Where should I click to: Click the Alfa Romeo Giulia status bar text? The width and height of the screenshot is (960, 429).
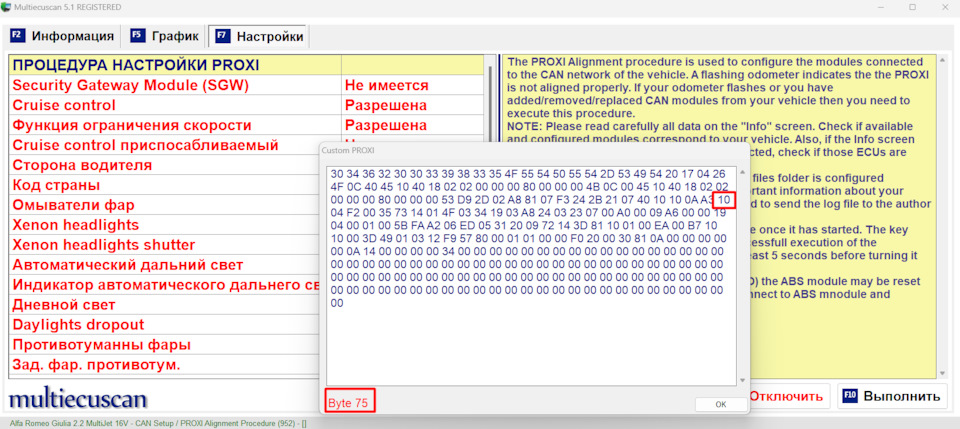158,423
